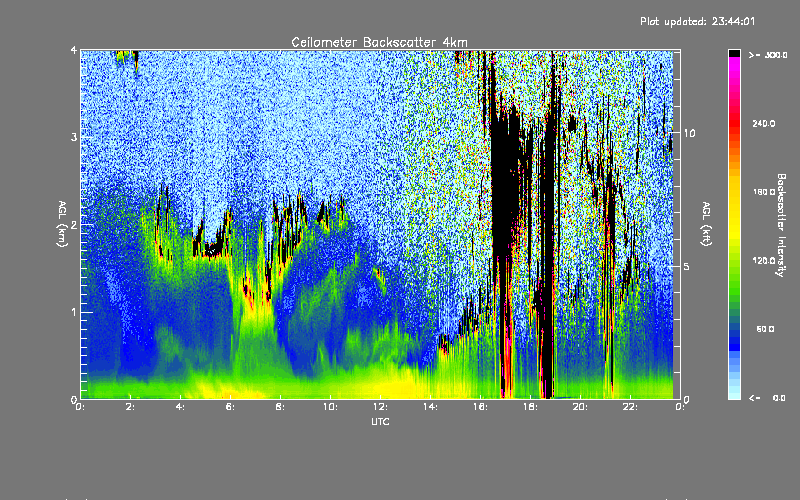Click the 10 kft tick label
This screenshot has height=500, width=800.
tap(689, 133)
